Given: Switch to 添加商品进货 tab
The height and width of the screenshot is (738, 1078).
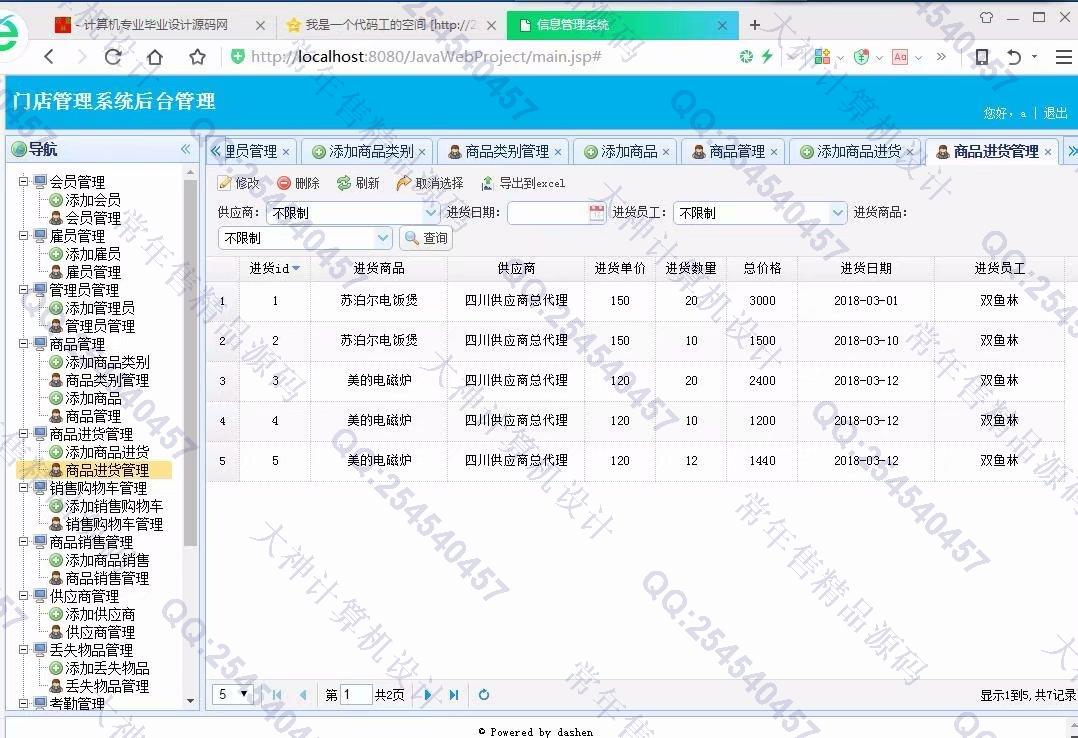Looking at the screenshot, I should (857, 151).
